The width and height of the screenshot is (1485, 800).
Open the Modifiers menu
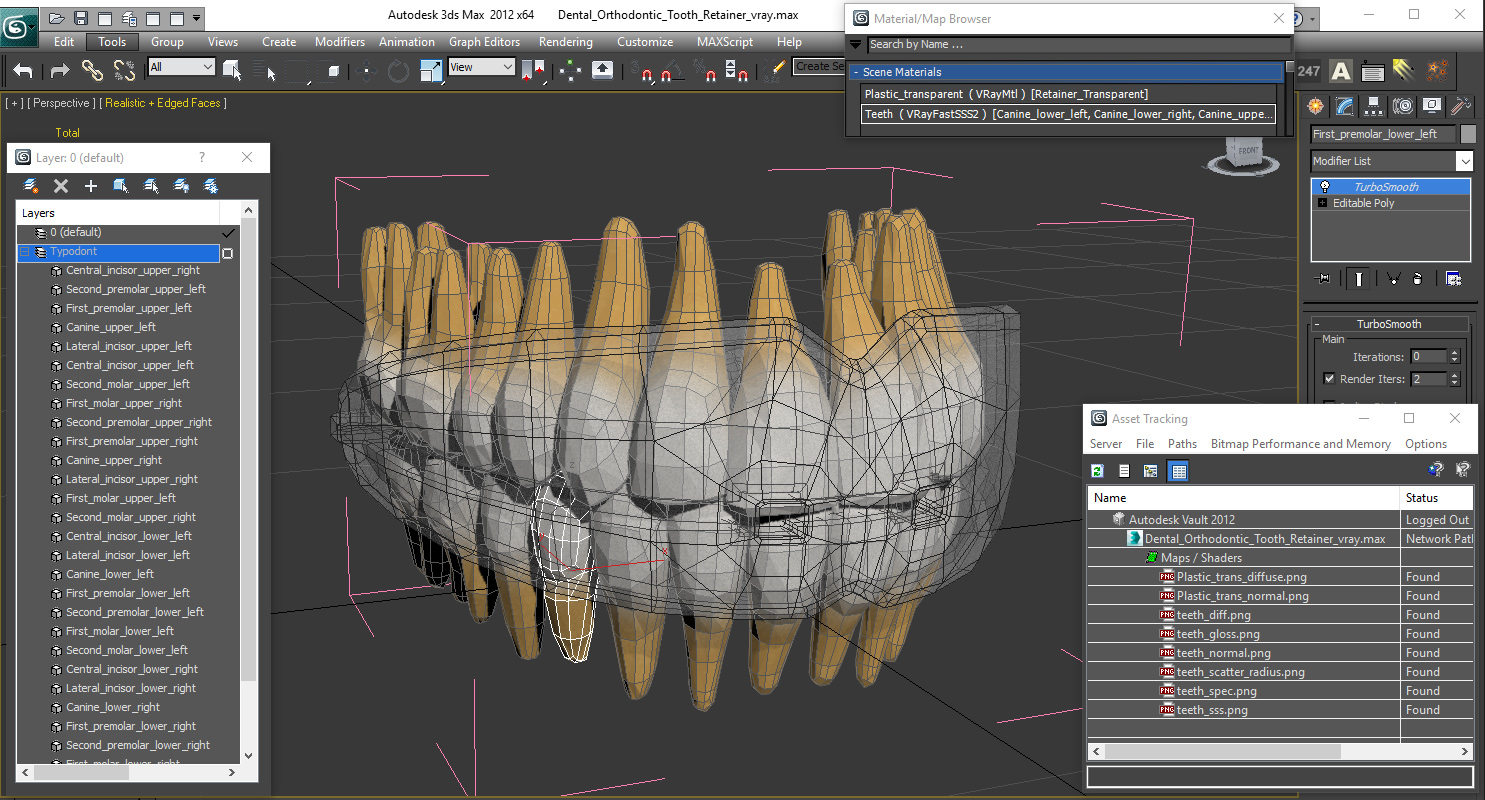(340, 42)
